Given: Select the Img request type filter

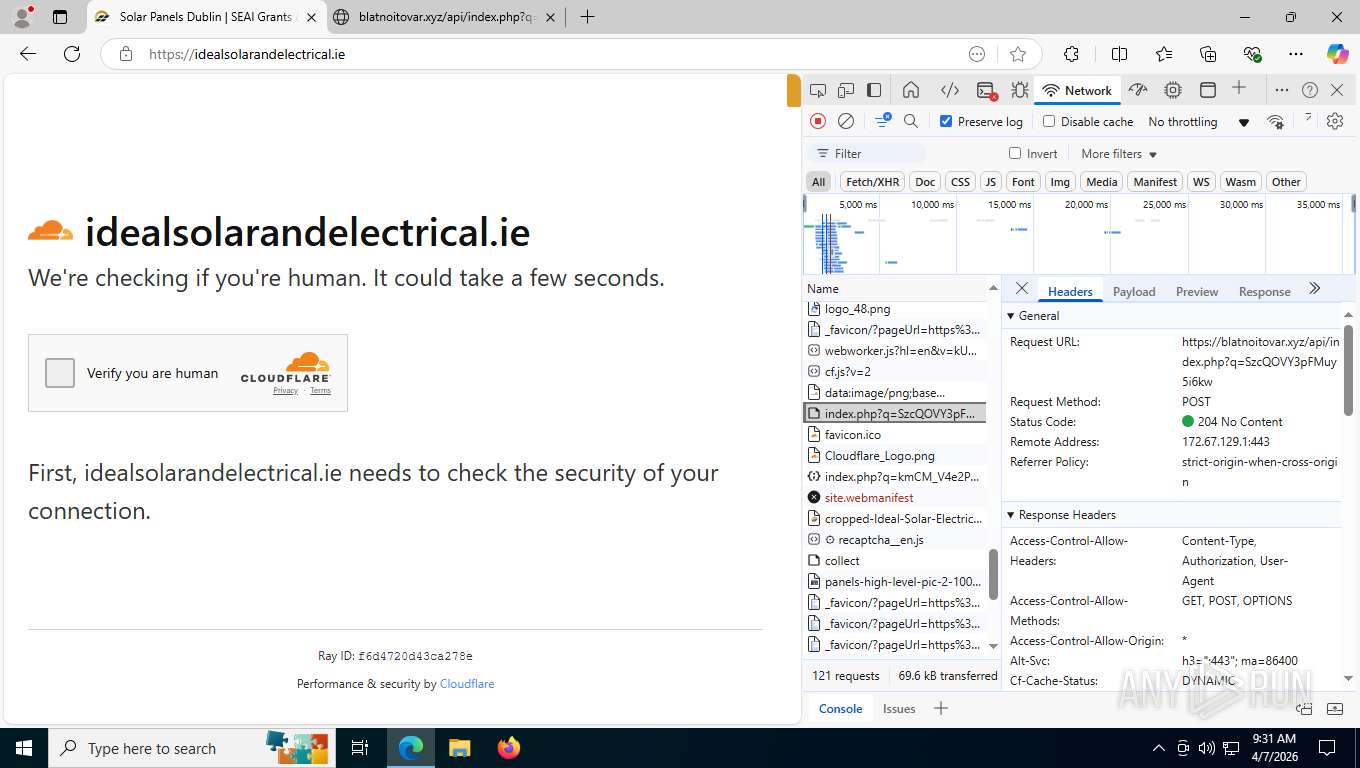Looking at the screenshot, I should [x=1060, y=181].
